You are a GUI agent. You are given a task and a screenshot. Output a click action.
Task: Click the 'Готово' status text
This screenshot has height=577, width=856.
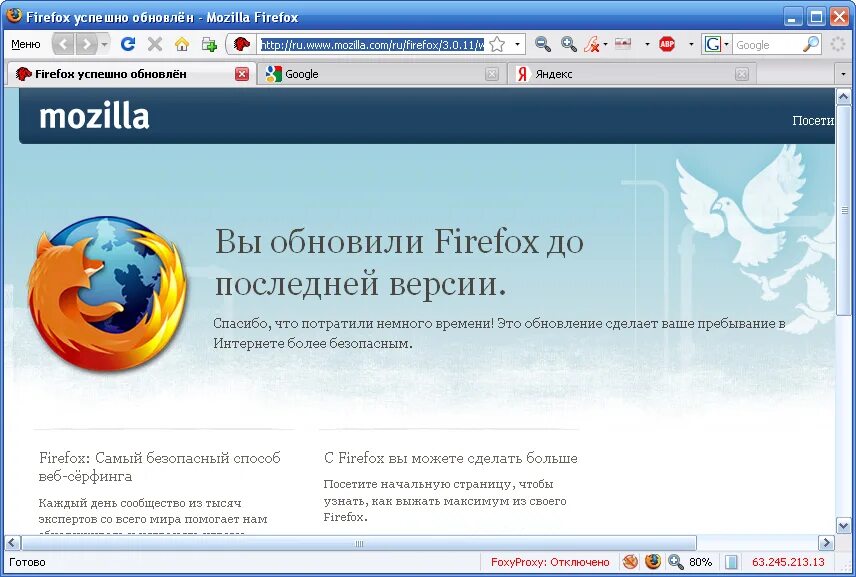click(x=27, y=562)
